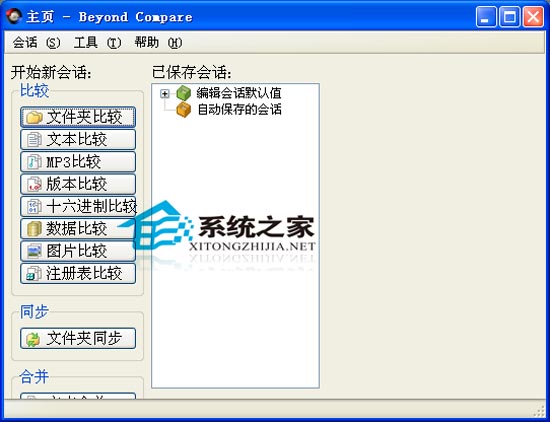Start a 注册表比较 session
This screenshot has width=550, height=422.
pos(78,273)
